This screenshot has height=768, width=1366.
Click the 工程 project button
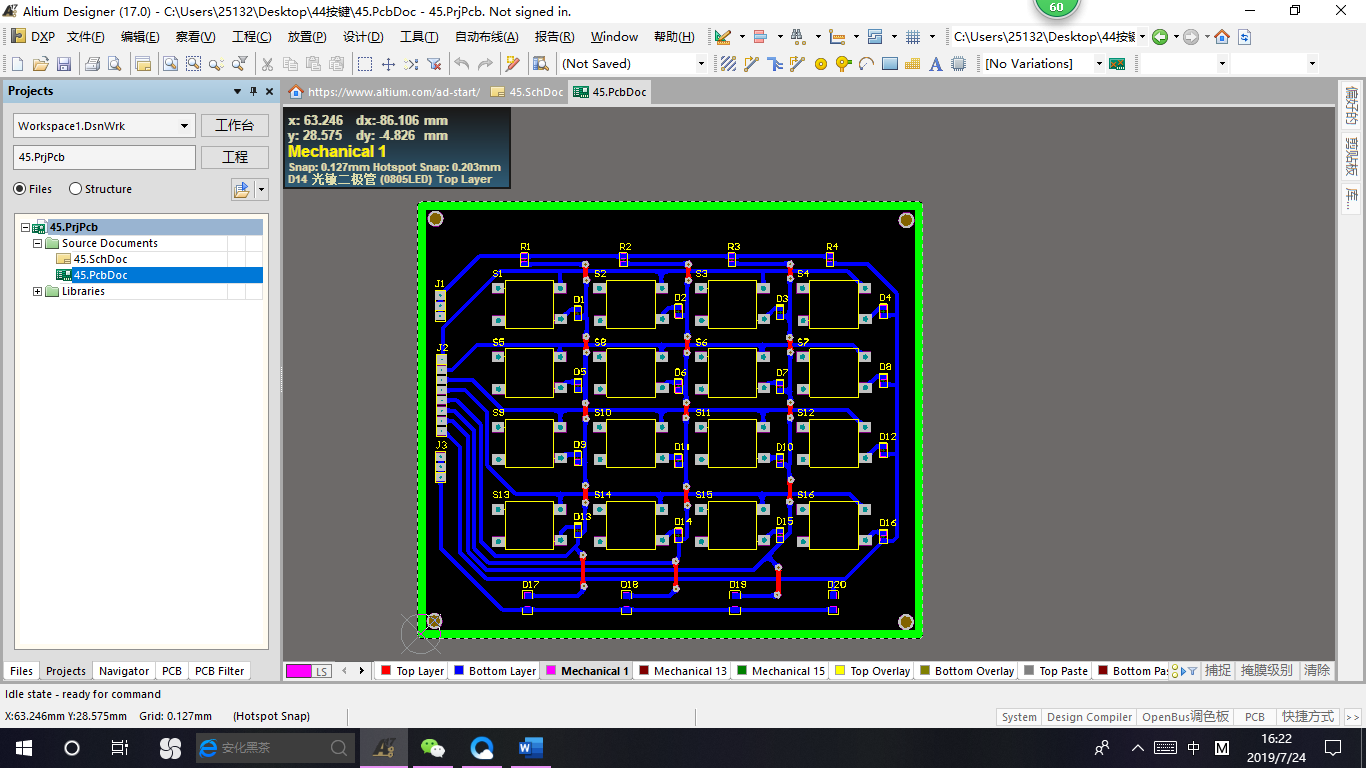[235, 157]
